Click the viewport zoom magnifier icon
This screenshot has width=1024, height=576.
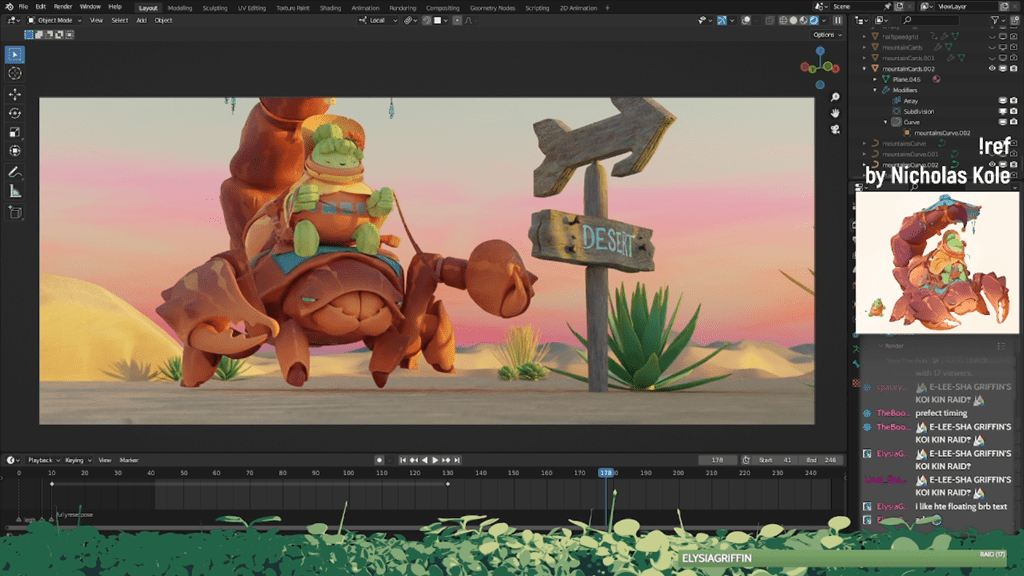835,97
